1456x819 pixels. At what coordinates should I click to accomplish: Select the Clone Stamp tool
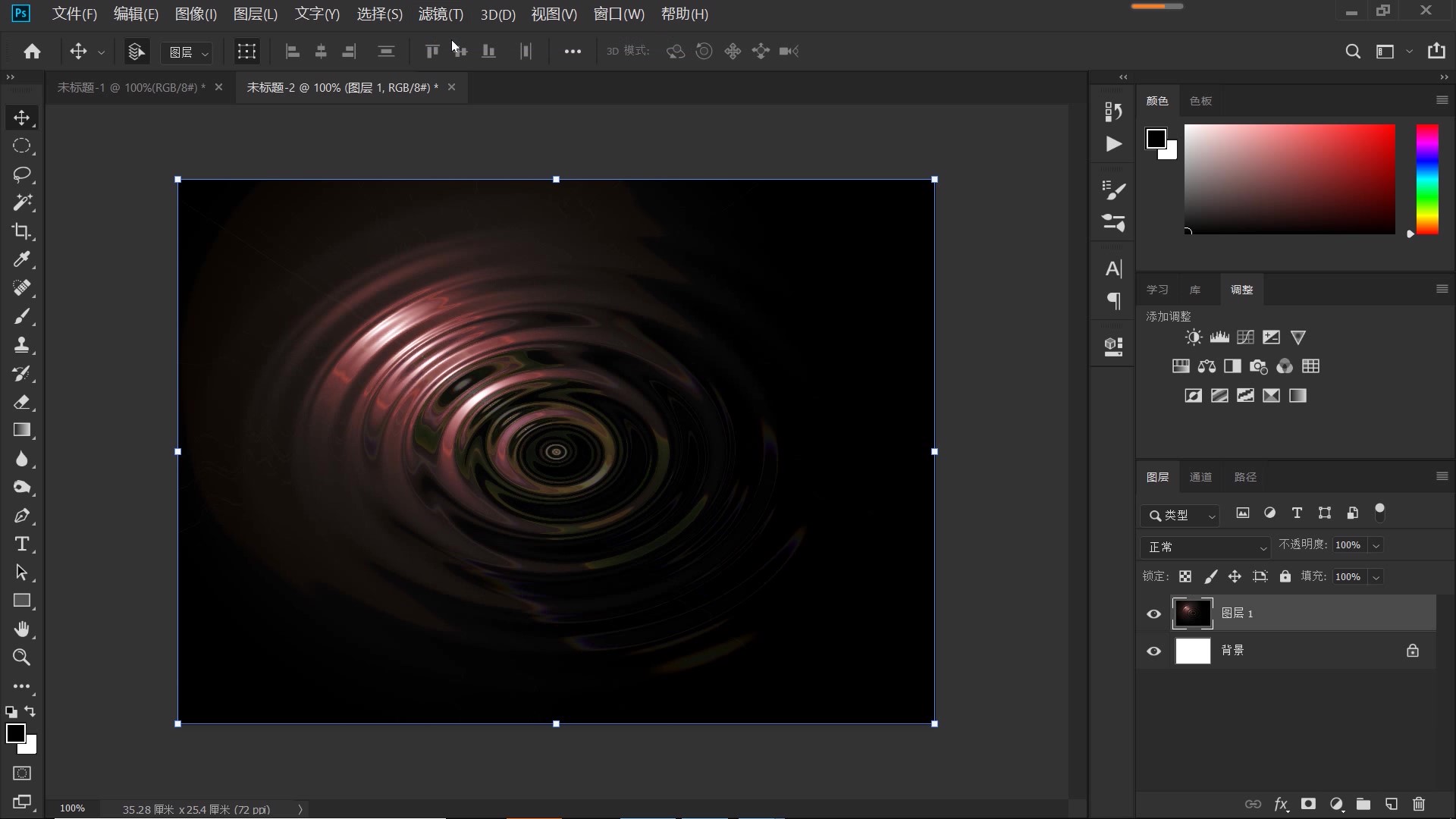(21, 345)
